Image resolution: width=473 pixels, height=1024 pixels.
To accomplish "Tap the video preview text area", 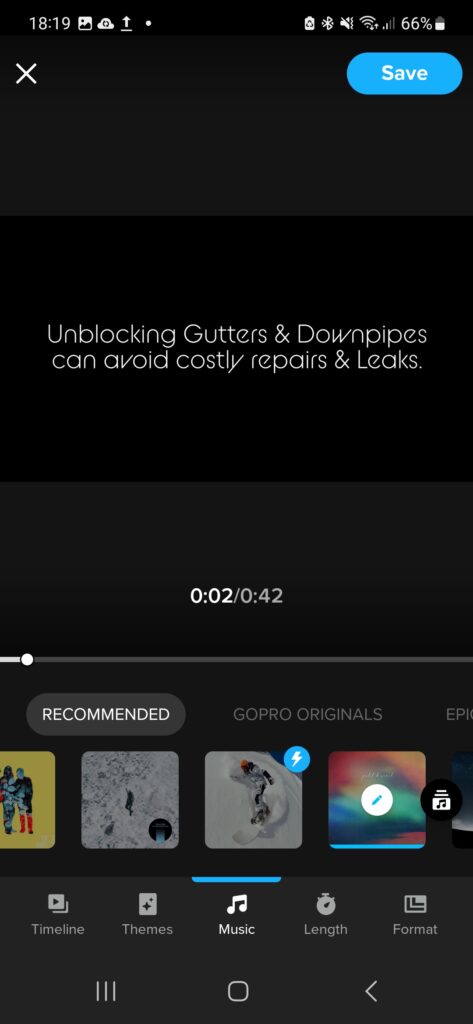I will [236, 348].
